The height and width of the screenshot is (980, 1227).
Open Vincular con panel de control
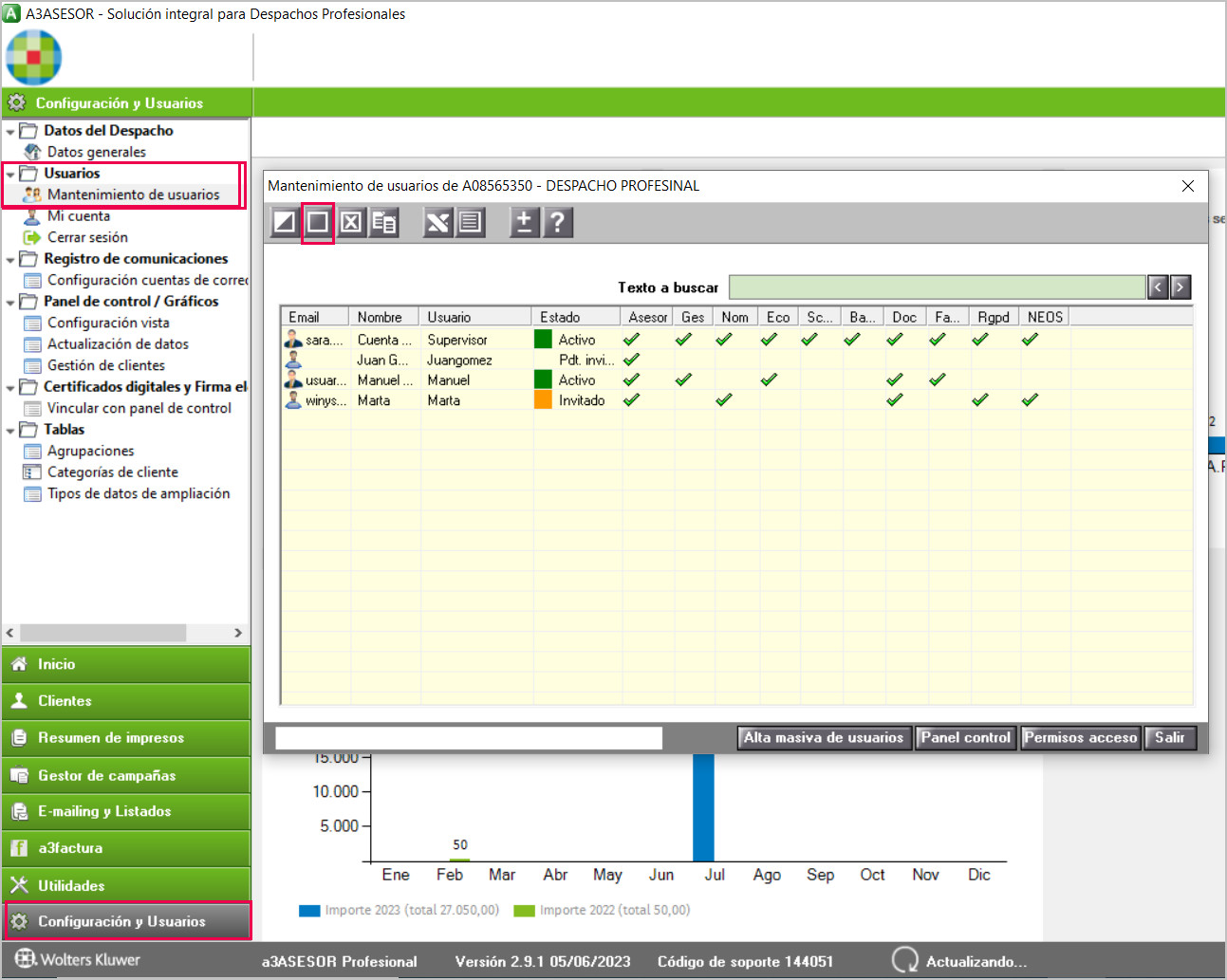click(x=139, y=408)
